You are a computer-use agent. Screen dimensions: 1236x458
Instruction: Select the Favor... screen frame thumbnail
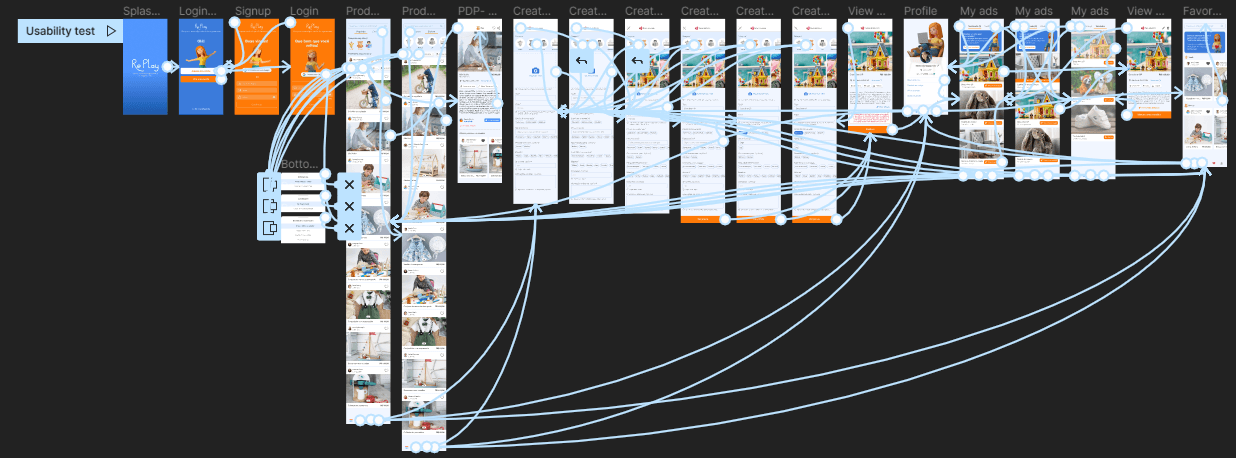coord(1205,93)
